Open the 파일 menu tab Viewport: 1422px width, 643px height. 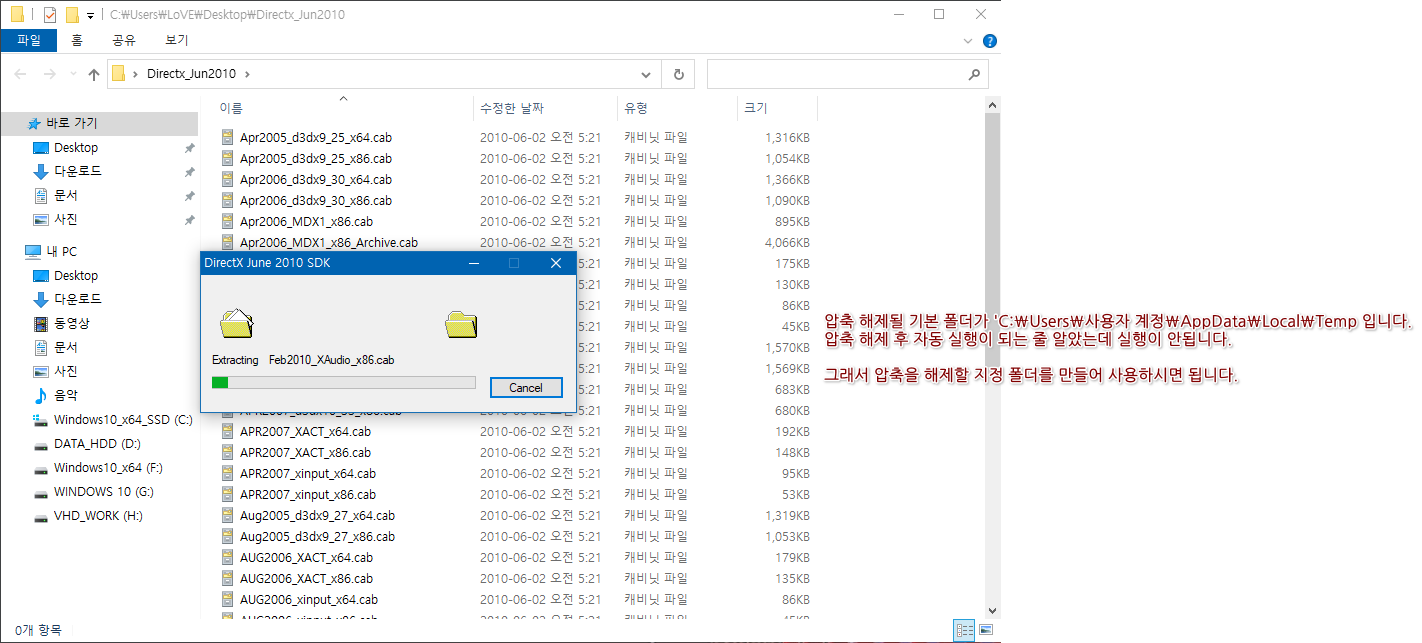[29, 41]
